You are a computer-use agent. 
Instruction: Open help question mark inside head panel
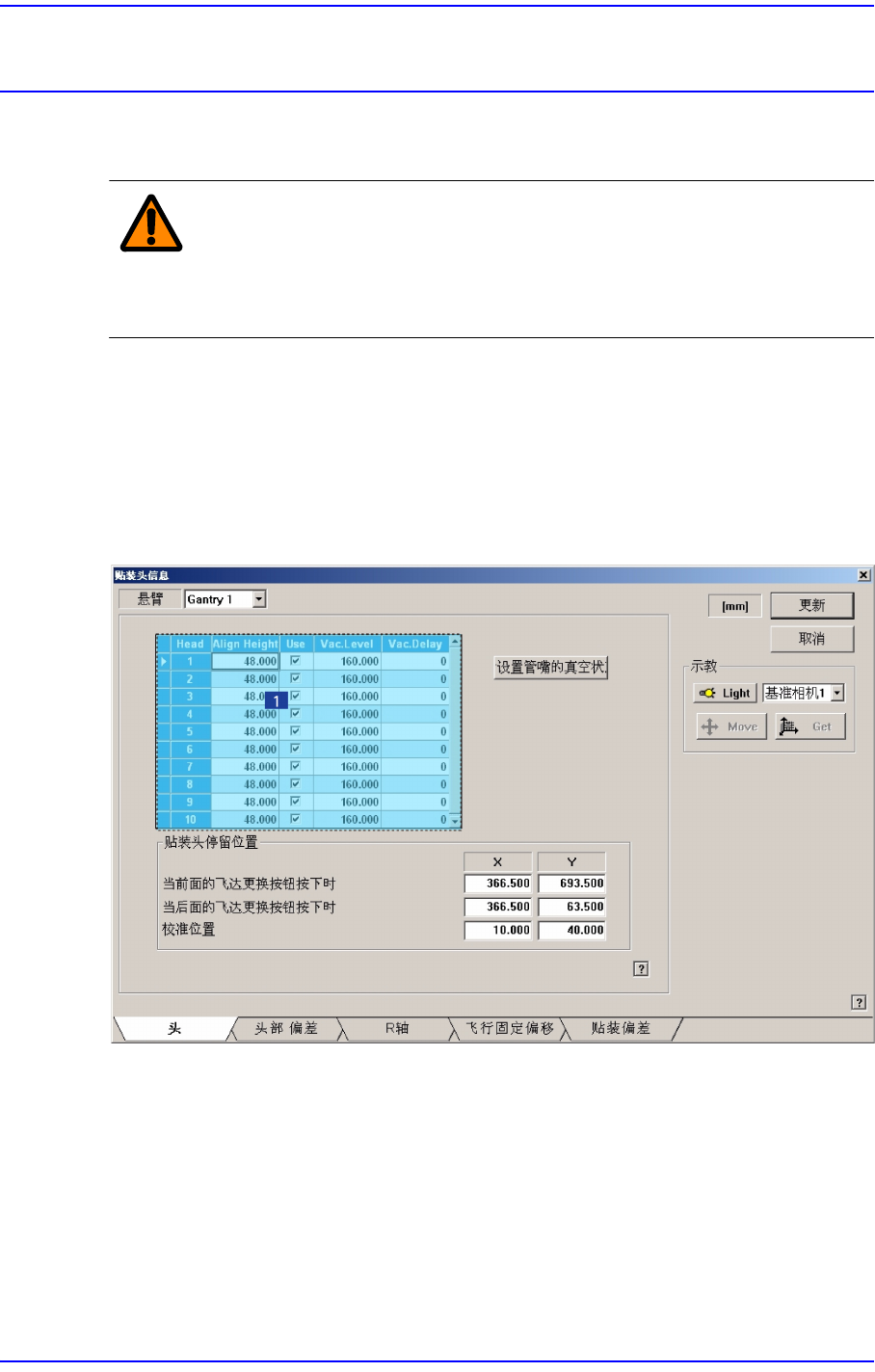coord(641,969)
